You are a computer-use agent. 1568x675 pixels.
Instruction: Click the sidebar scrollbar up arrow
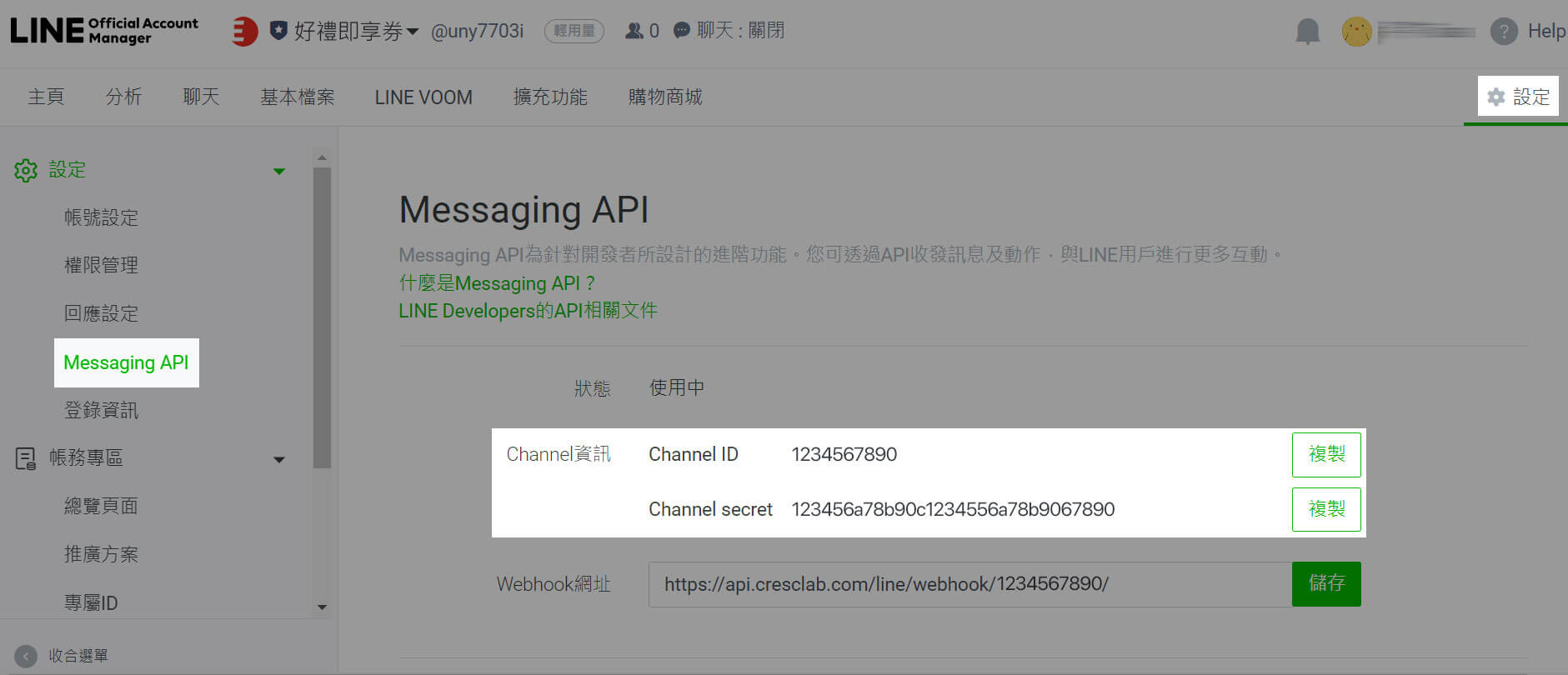(322, 157)
